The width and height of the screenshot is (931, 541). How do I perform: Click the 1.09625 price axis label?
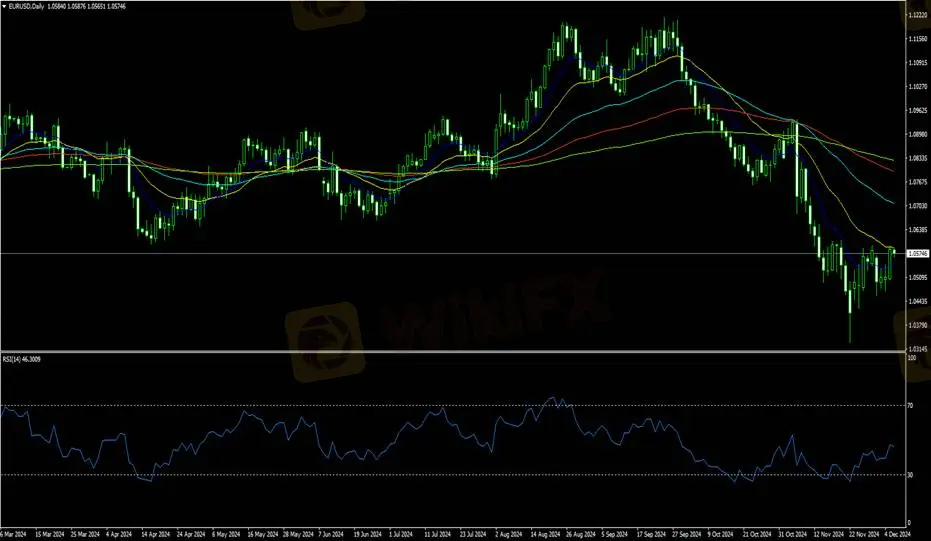coord(918,110)
